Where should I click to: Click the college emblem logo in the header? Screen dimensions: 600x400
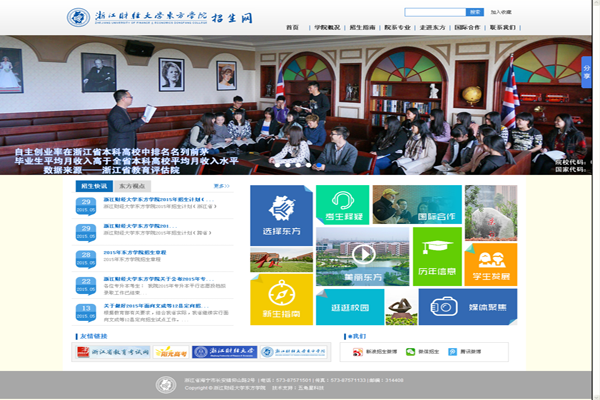pyautogui.click(x=78, y=17)
